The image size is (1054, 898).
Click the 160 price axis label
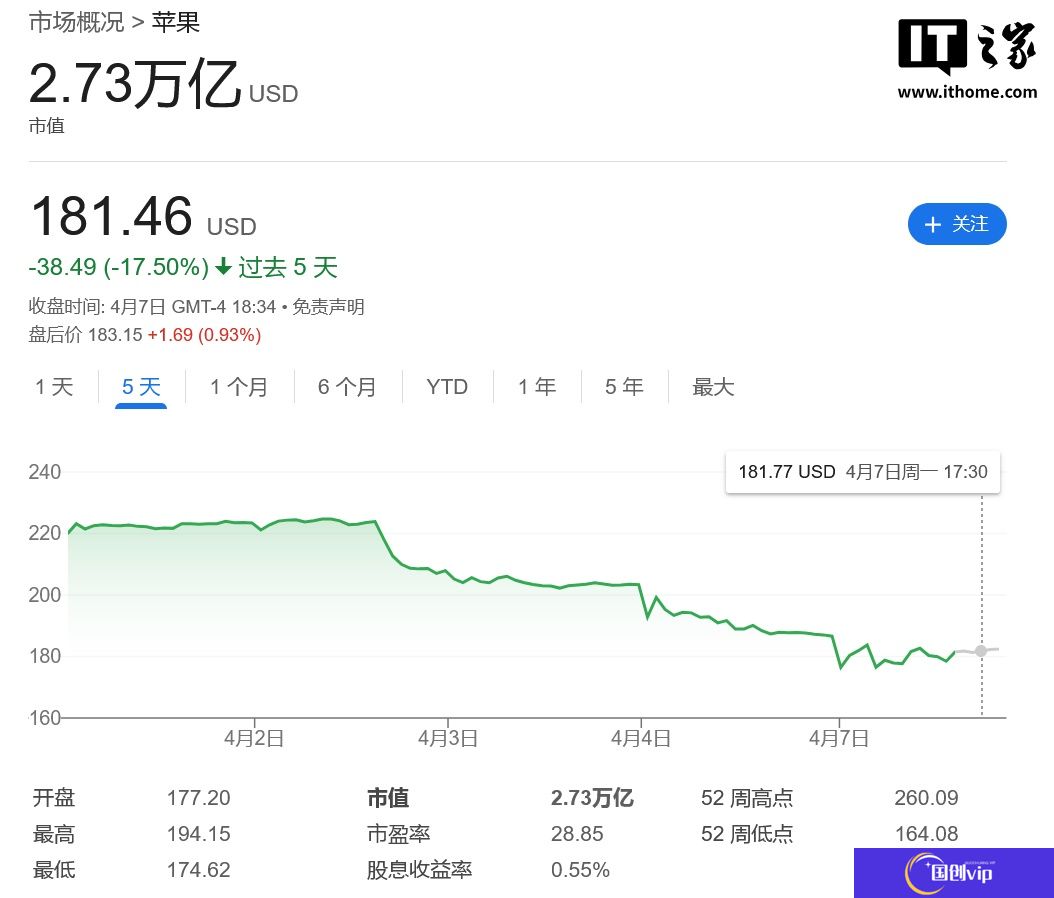click(x=44, y=718)
